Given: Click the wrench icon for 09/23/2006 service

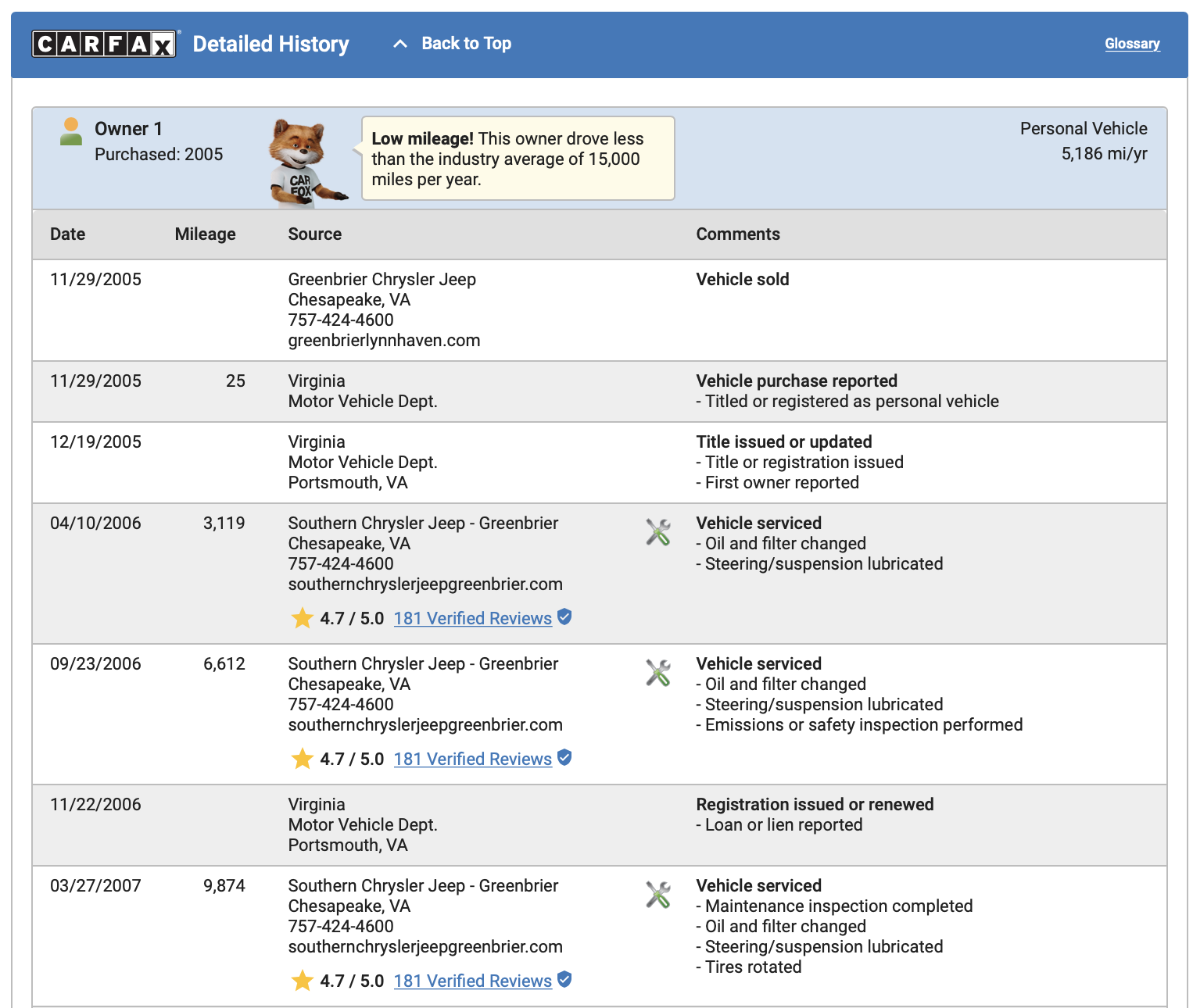Looking at the screenshot, I should click(658, 673).
